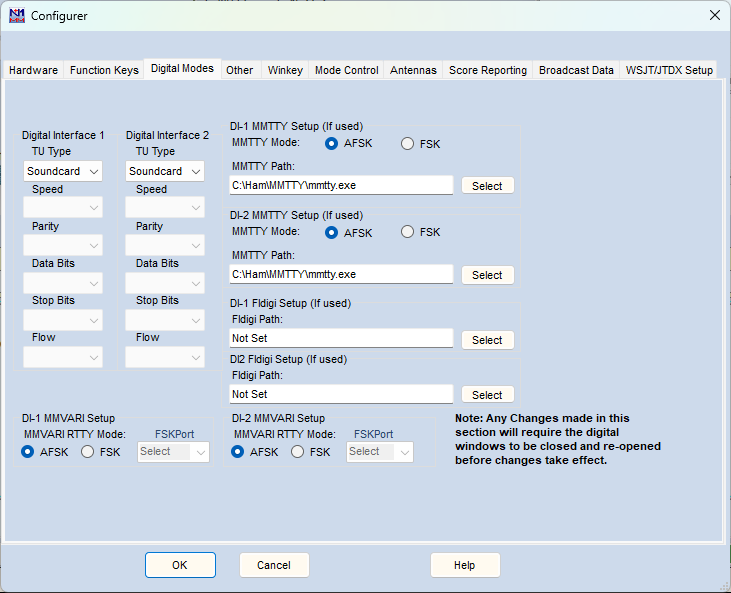Select FSK for DI-1 MMTTY Mode
731x593 pixels.
pos(407,144)
